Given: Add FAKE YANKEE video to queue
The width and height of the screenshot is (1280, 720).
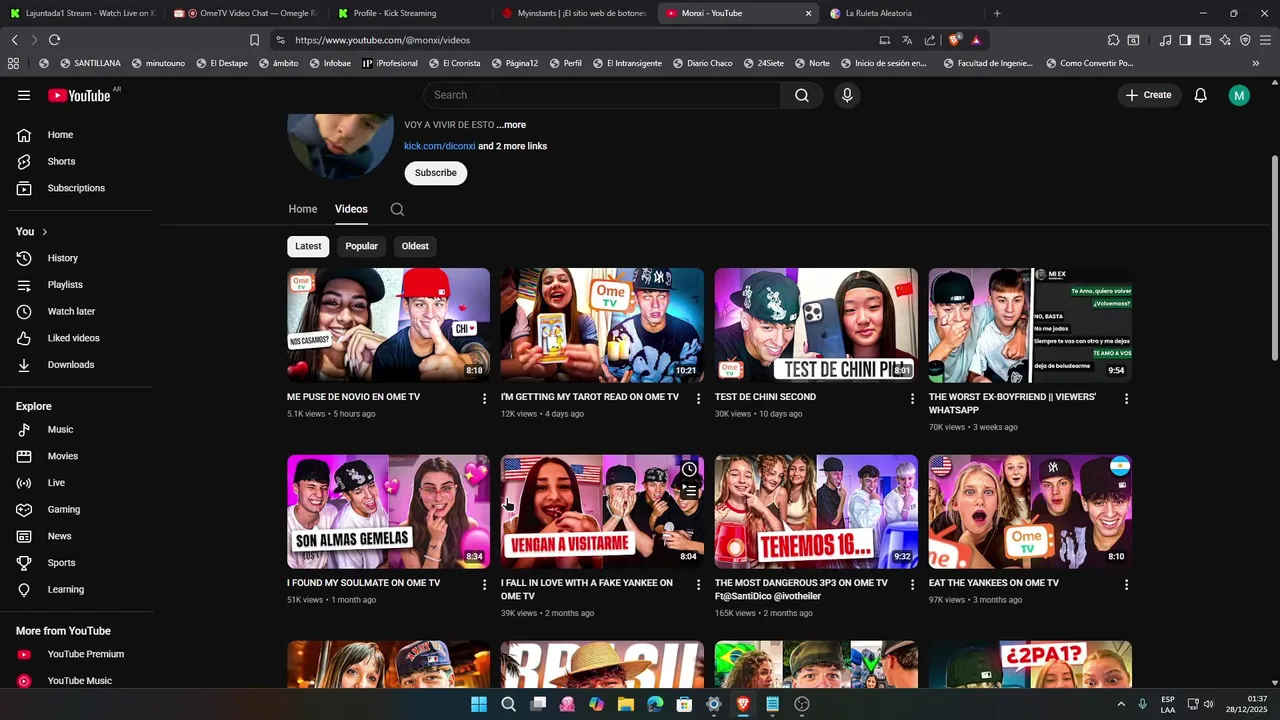Looking at the screenshot, I should coord(689,492).
